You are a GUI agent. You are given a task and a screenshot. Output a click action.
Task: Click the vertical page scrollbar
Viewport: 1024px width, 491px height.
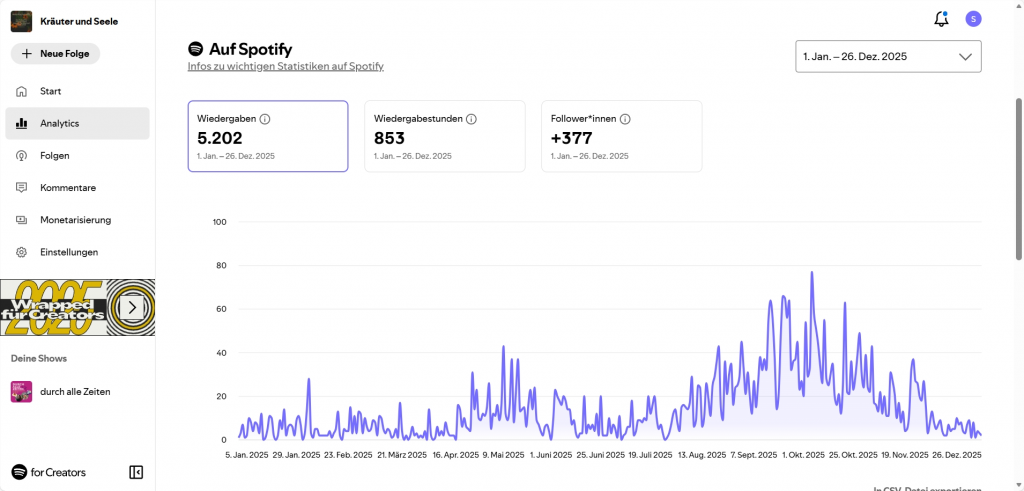click(x=1018, y=200)
